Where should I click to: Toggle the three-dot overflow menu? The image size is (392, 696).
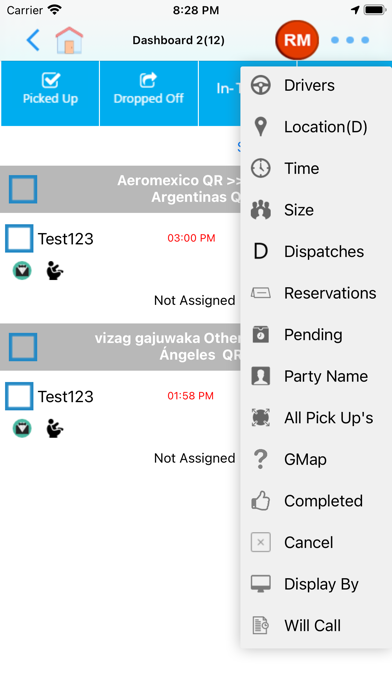pos(350,40)
